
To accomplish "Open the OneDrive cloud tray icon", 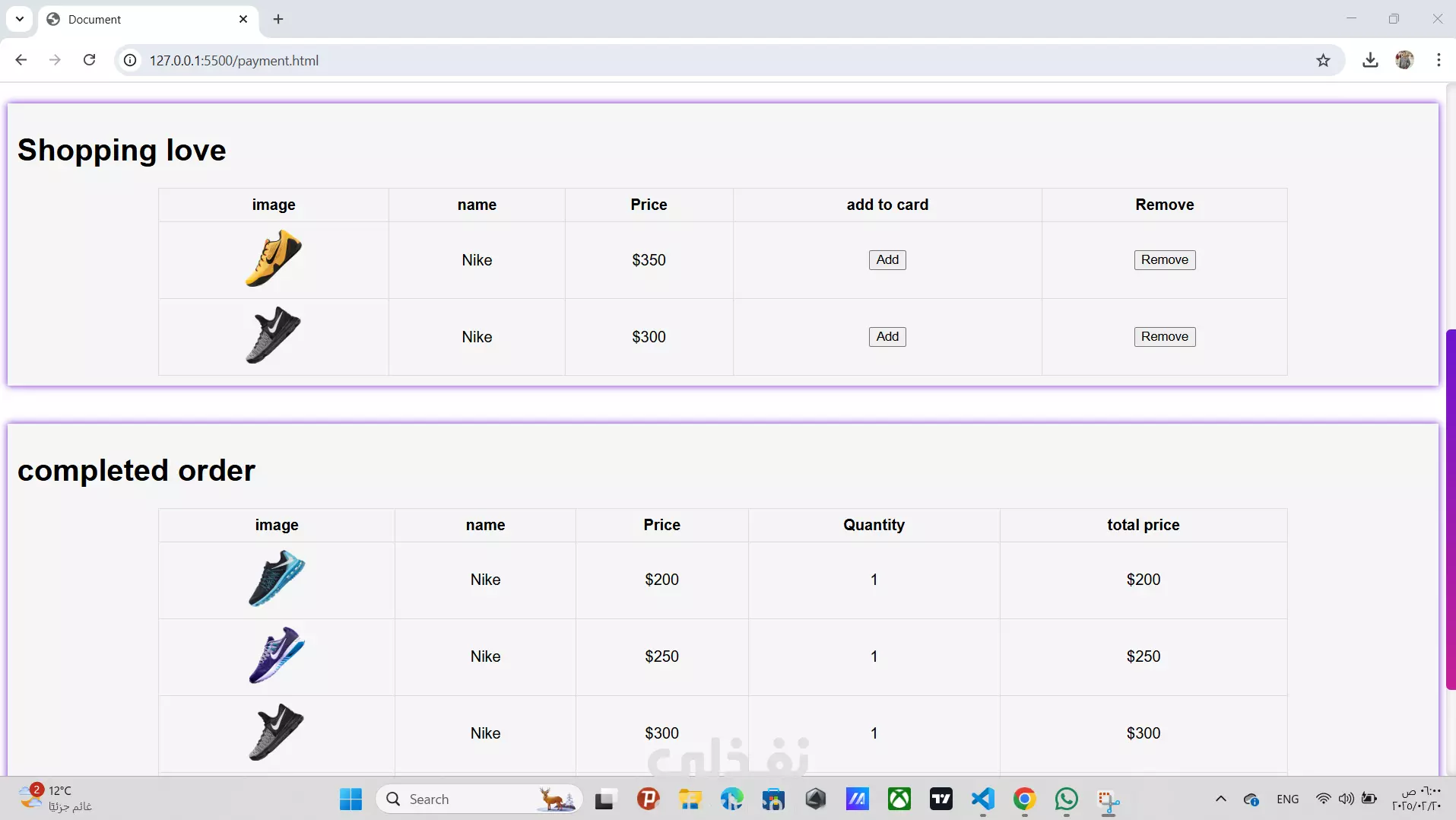I will click(x=1251, y=799).
